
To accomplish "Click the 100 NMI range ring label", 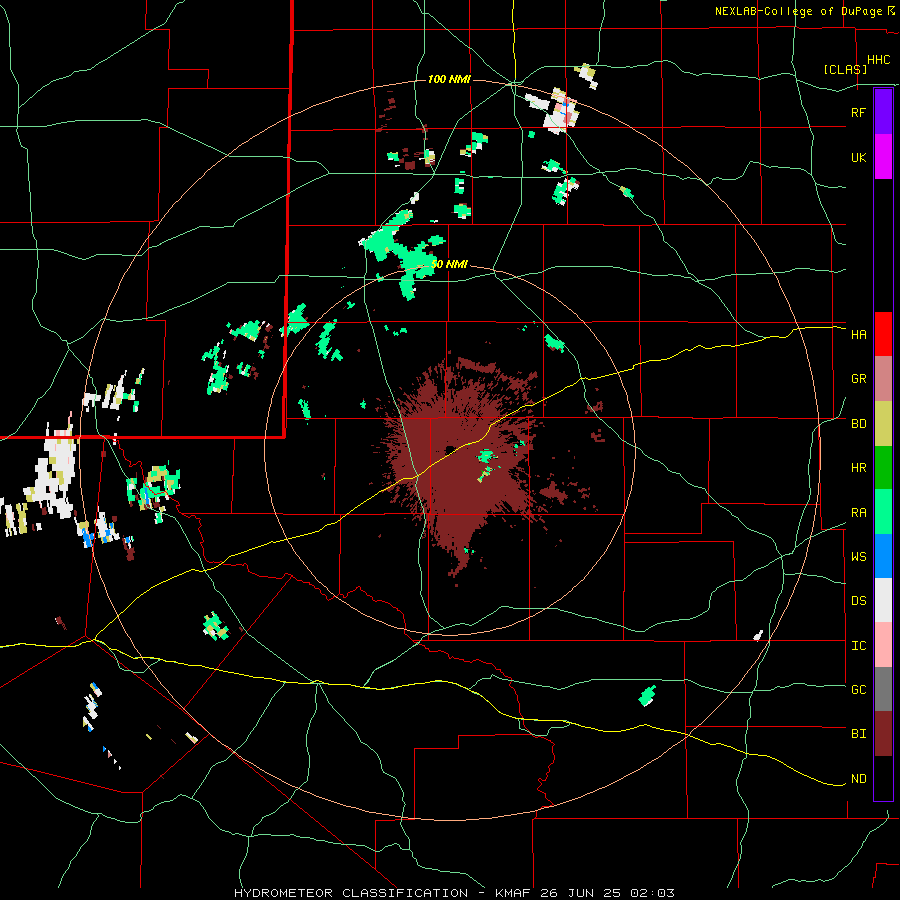I will pyautogui.click(x=449, y=79).
